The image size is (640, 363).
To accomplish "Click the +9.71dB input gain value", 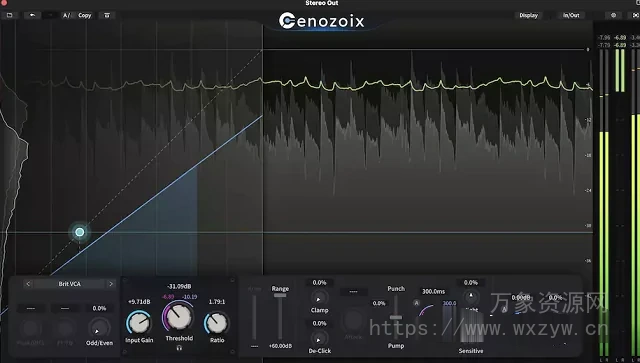I will pos(139,302).
